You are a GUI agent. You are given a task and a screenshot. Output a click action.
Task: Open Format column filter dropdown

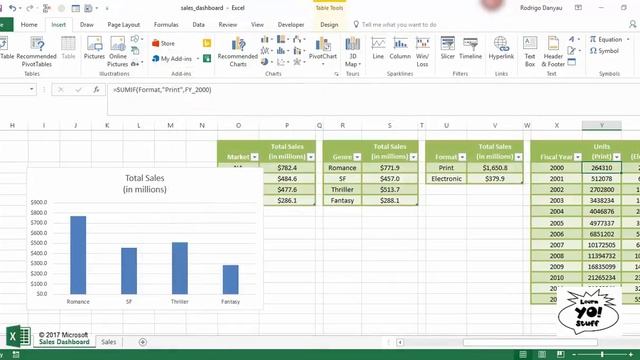[462, 157]
